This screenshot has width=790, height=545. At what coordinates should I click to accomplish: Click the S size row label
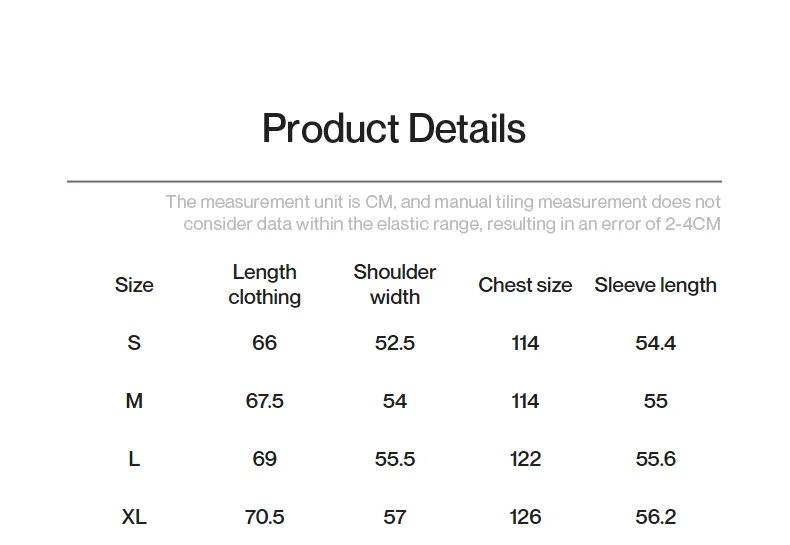pos(134,343)
